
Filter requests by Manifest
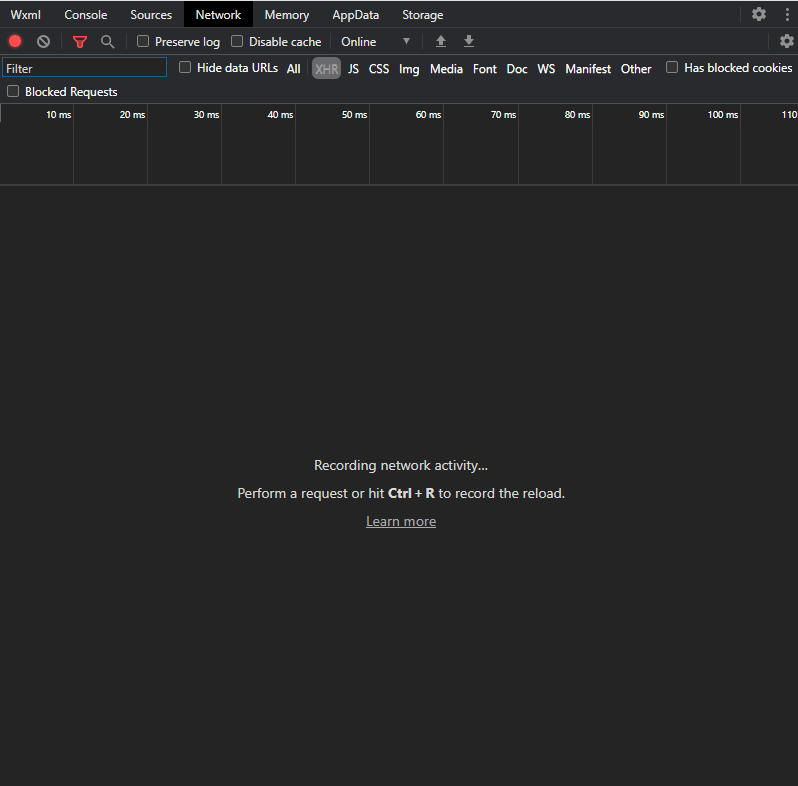[588, 69]
